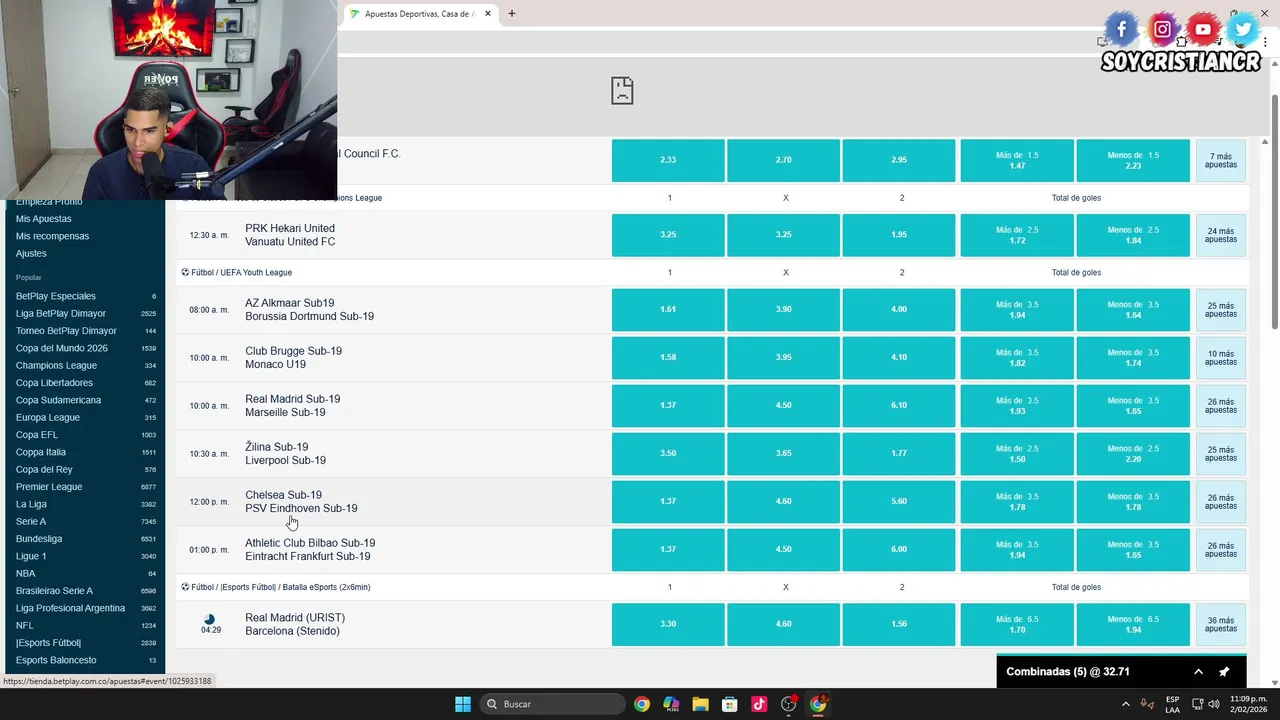Select the Apuestas Deportivas browser tab

coord(420,14)
